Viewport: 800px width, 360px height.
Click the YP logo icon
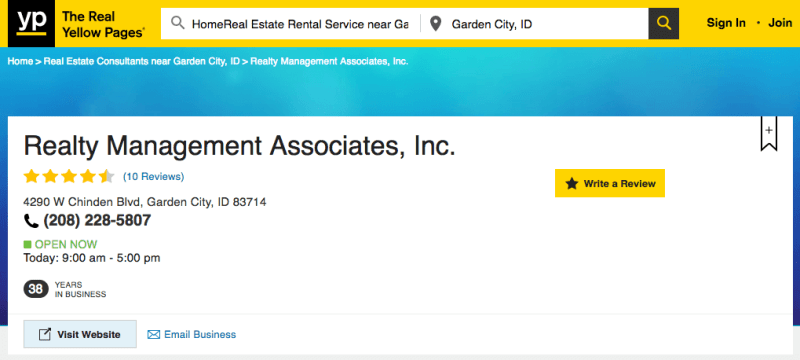tap(31, 23)
